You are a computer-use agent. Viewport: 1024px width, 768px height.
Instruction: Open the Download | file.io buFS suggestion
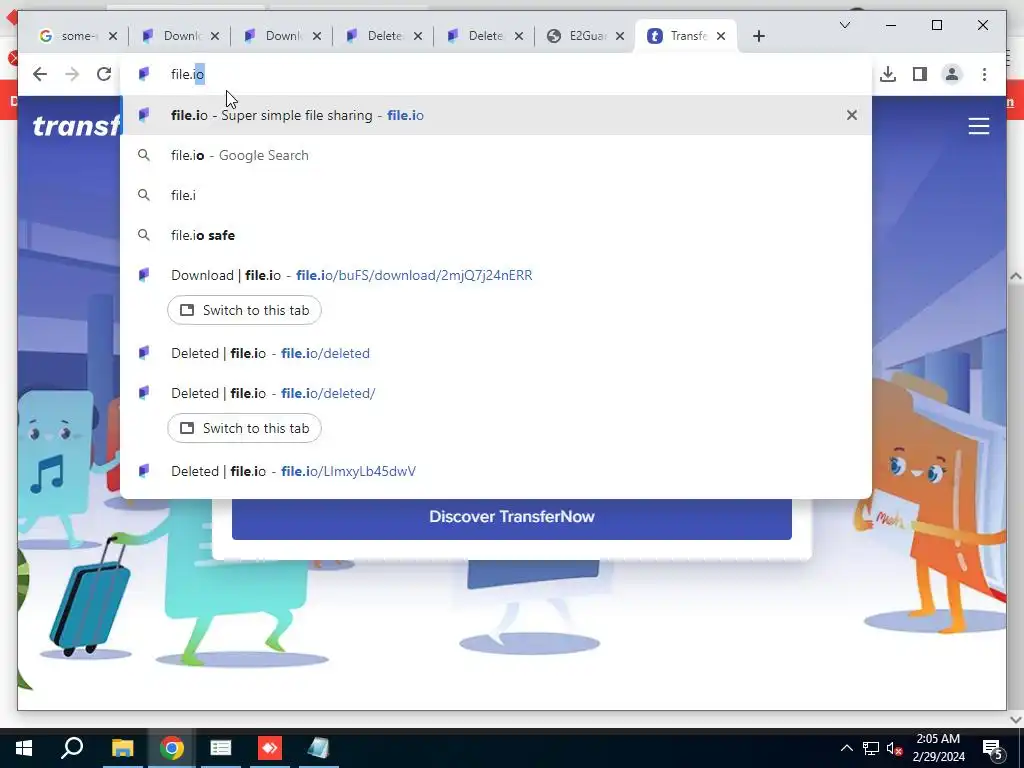496,275
